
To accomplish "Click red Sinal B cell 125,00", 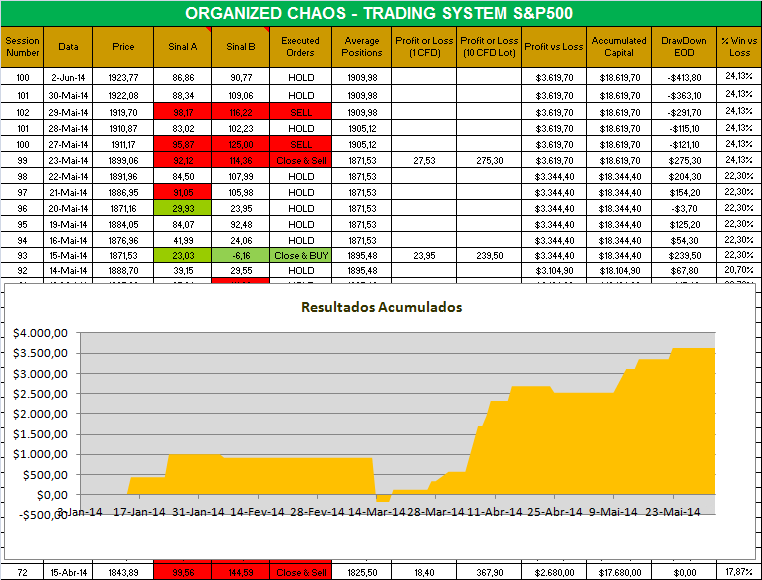I will click(241, 144).
